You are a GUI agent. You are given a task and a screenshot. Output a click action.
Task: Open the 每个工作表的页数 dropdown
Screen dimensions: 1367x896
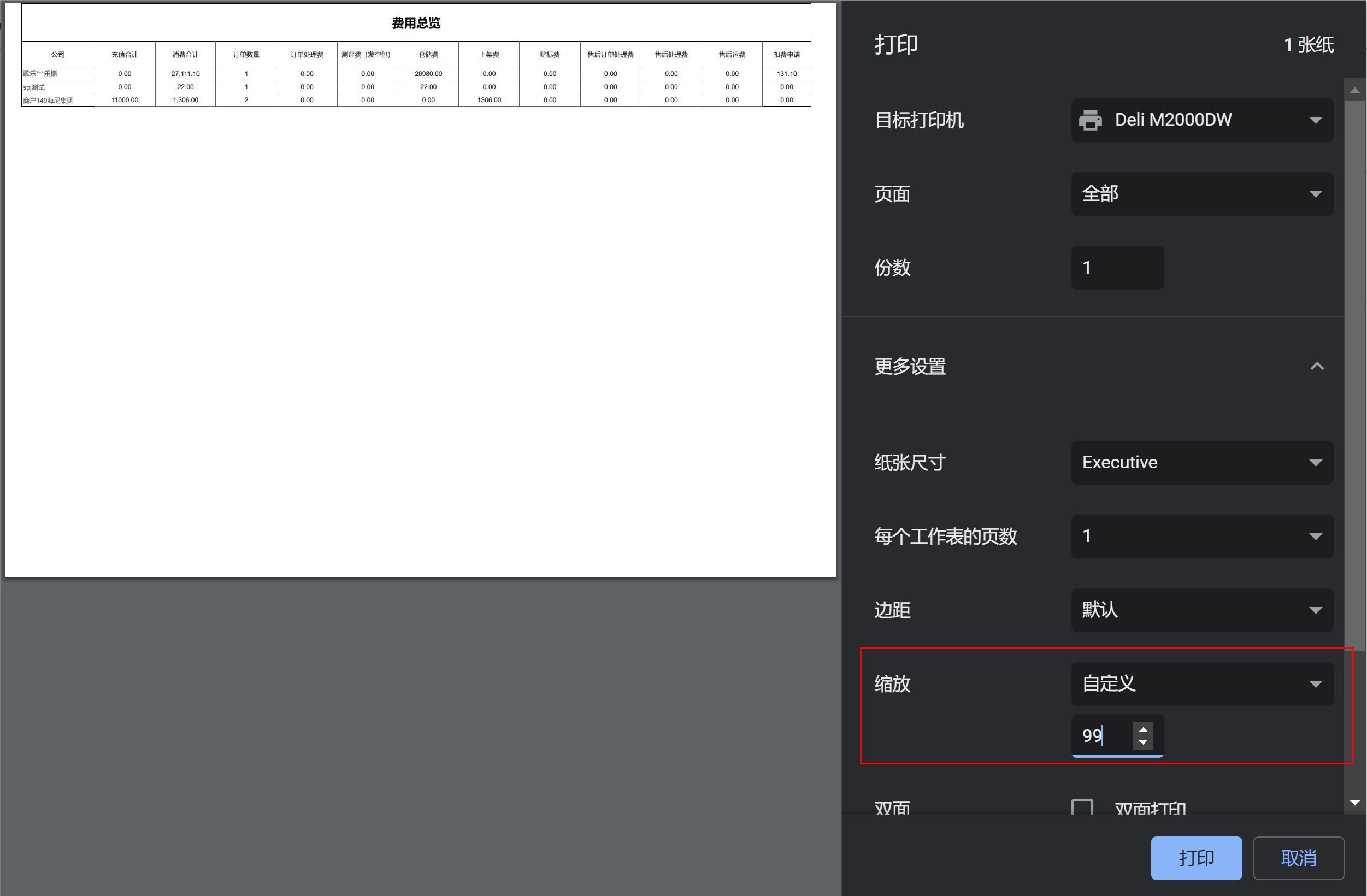(1201, 536)
